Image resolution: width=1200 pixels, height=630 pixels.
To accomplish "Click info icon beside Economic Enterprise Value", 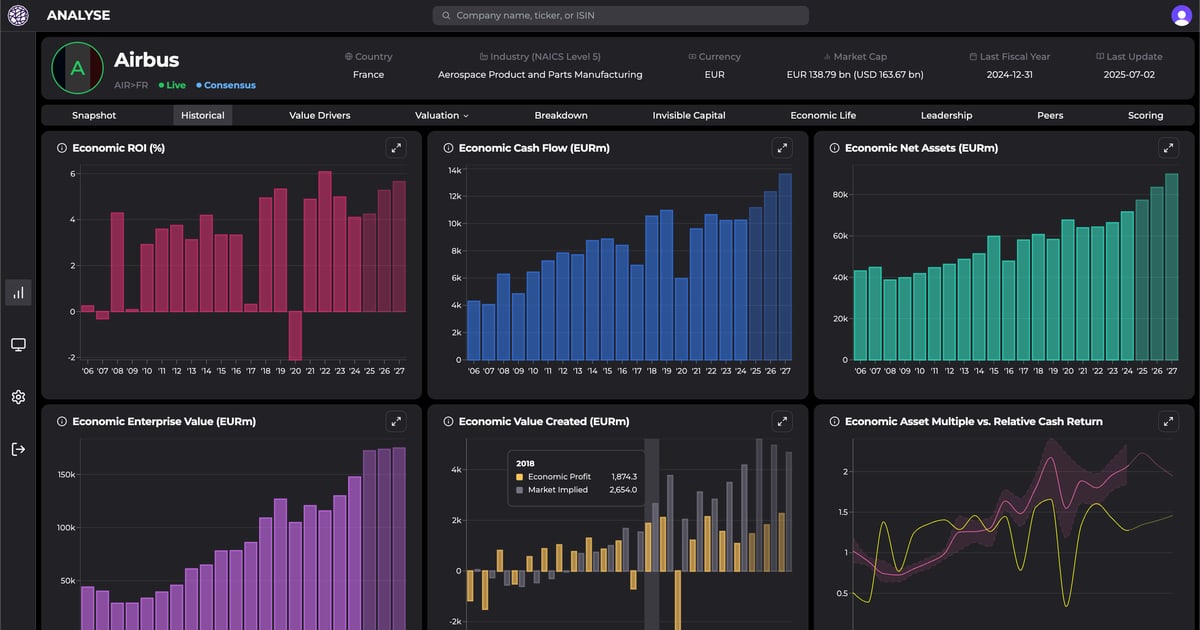I will tap(62, 422).
